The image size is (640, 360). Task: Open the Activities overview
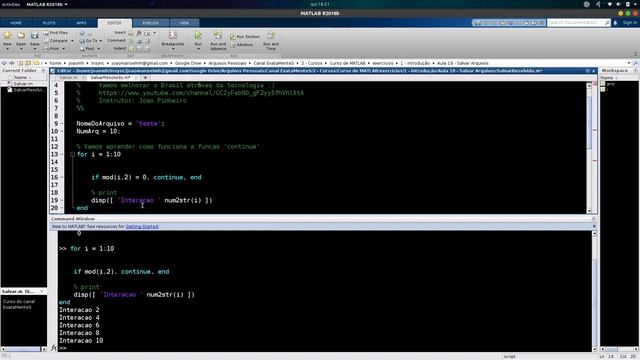pyautogui.click(x=11, y=4)
